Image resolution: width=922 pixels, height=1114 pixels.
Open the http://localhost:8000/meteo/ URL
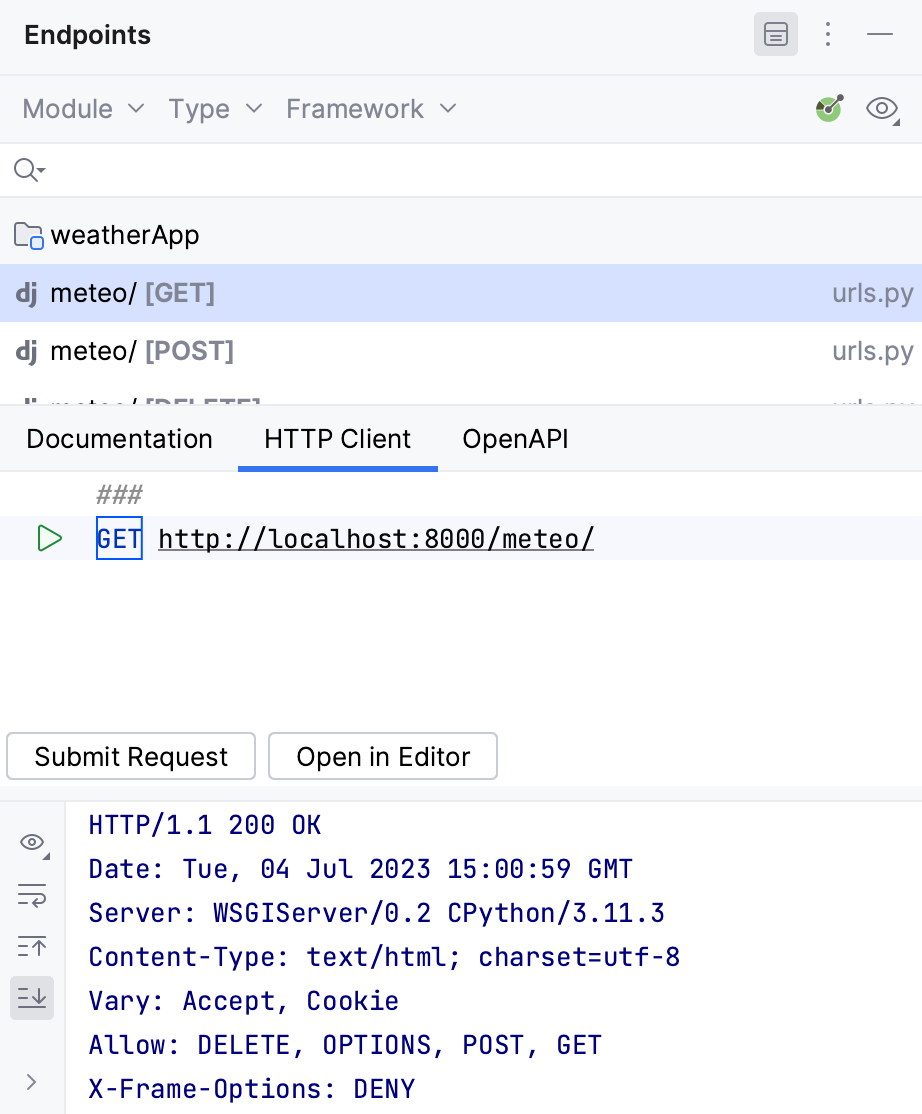tap(376, 539)
